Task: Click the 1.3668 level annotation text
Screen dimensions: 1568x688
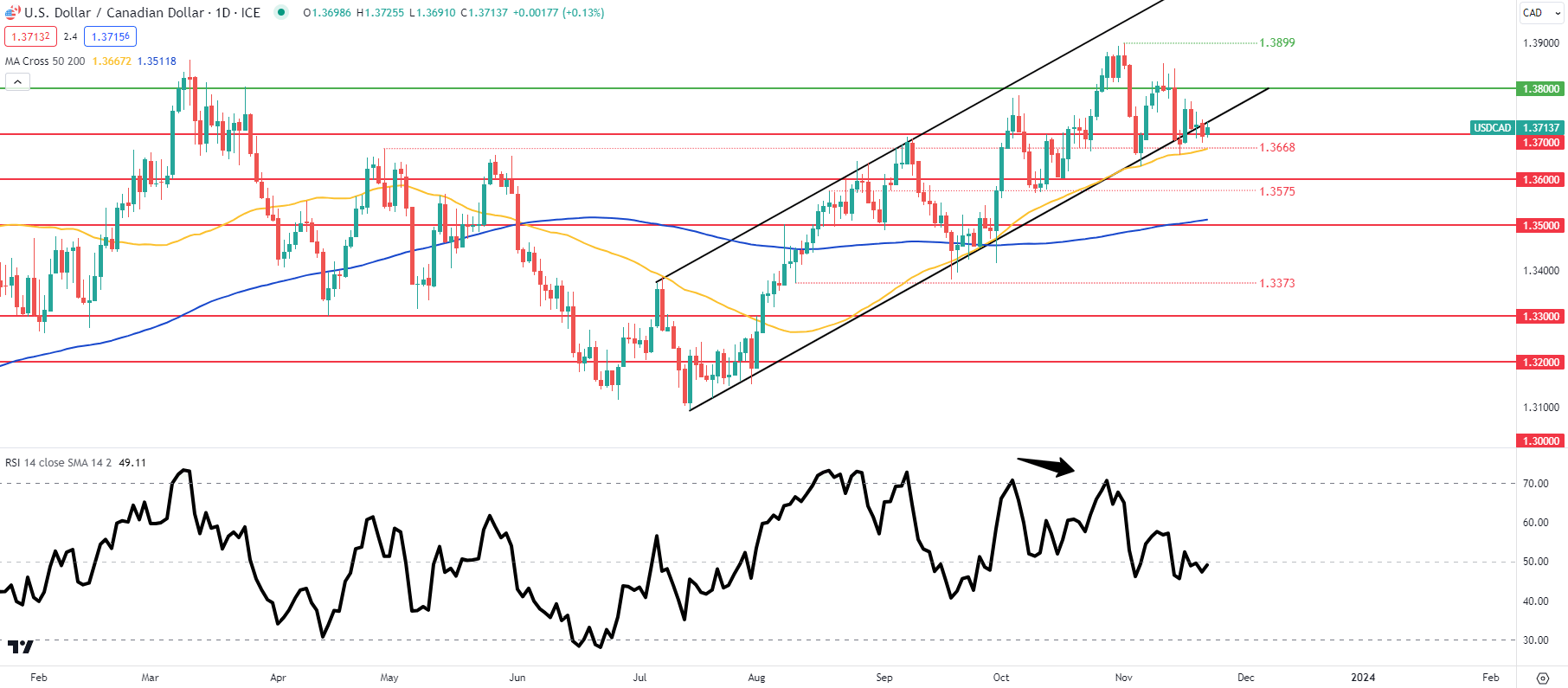Action: tap(1277, 148)
